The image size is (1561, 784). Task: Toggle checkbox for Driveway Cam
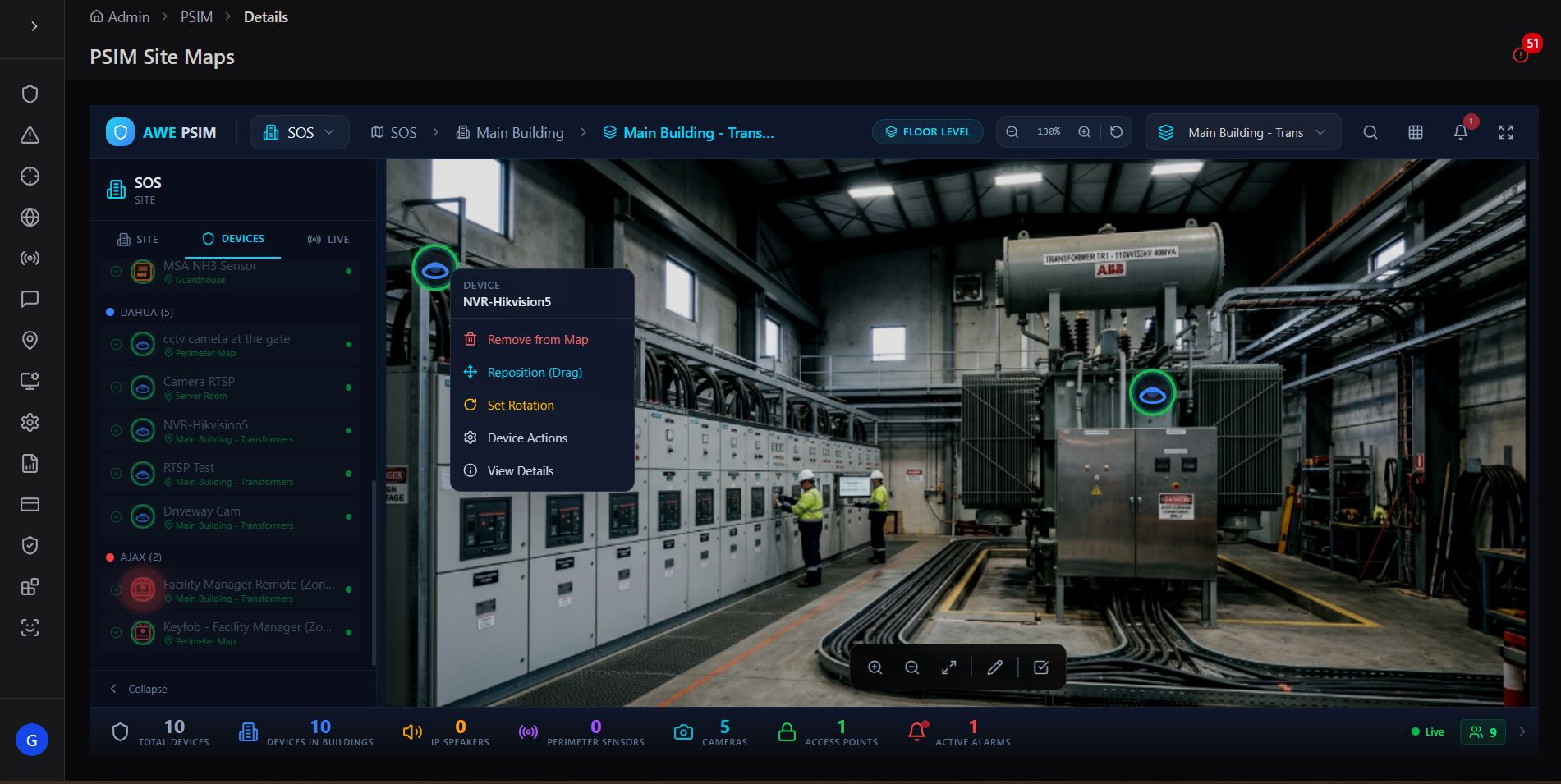point(116,517)
